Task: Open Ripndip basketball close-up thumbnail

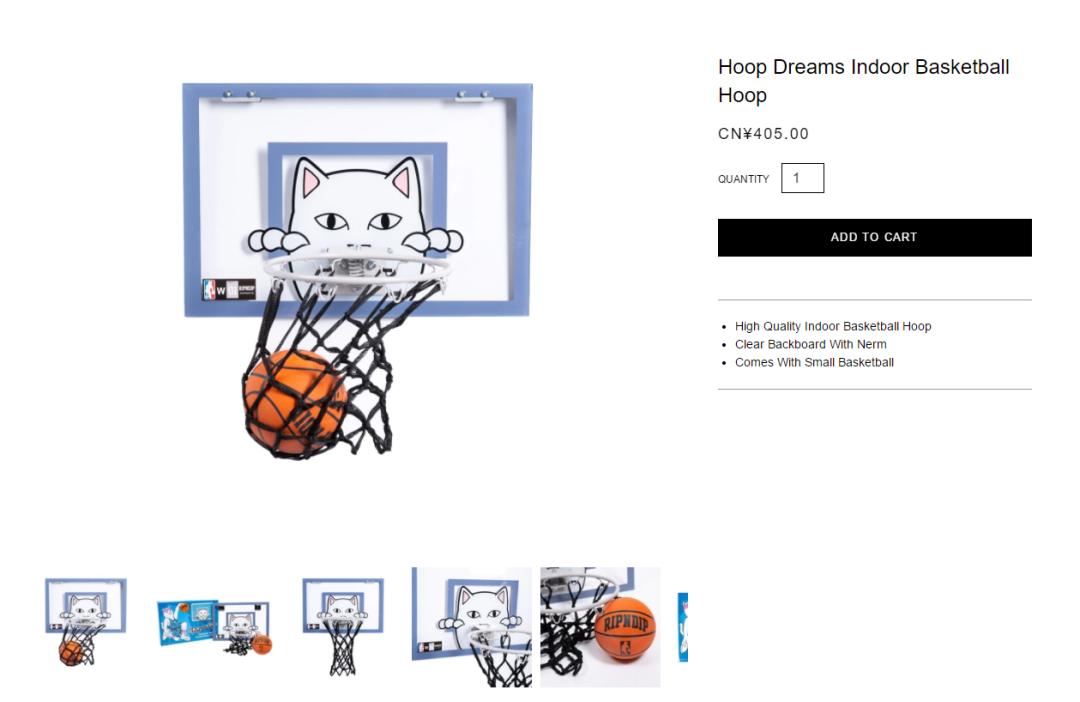Action: [x=600, y=627]
